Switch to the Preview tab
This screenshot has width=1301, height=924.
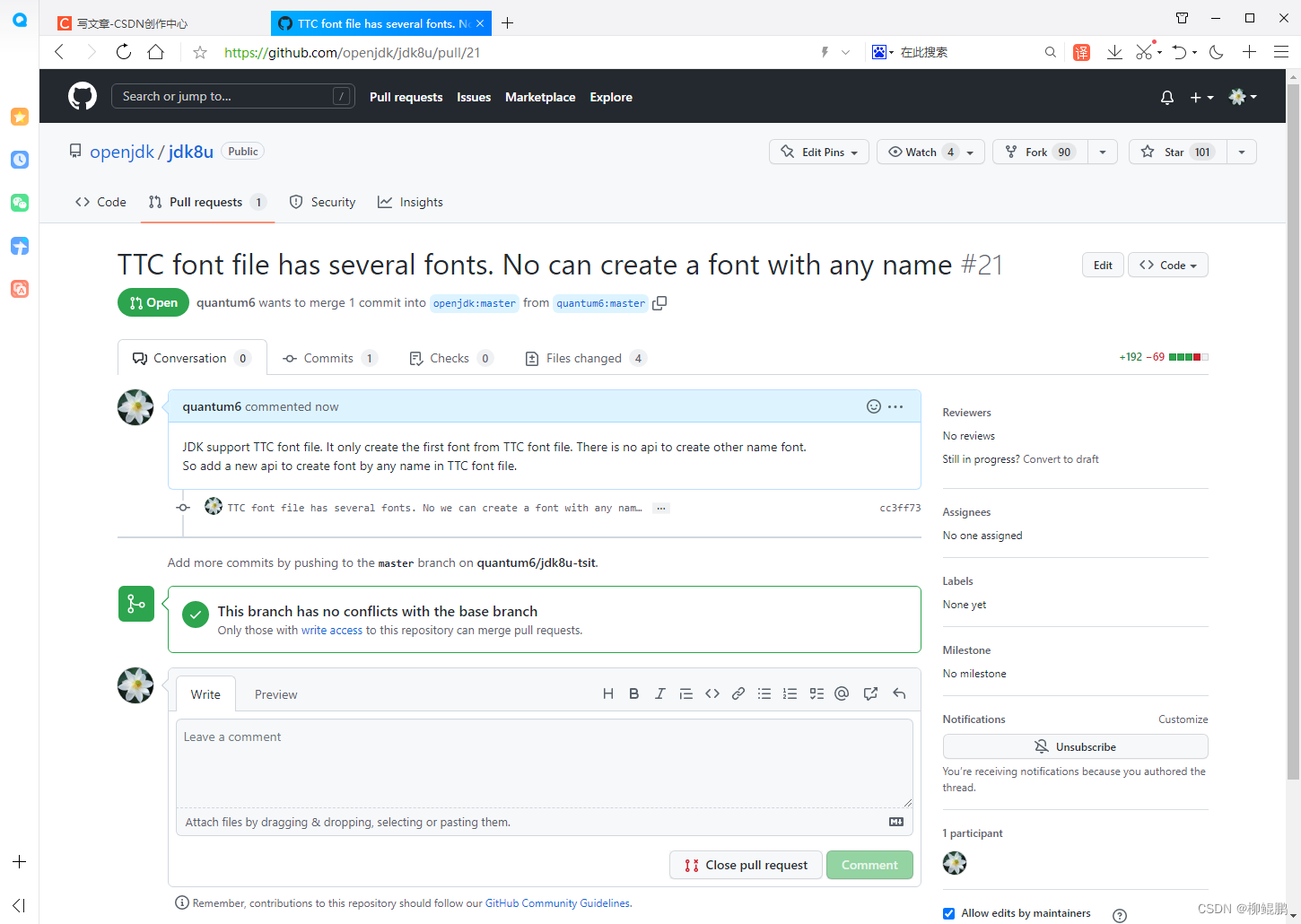tap(275, 693)
